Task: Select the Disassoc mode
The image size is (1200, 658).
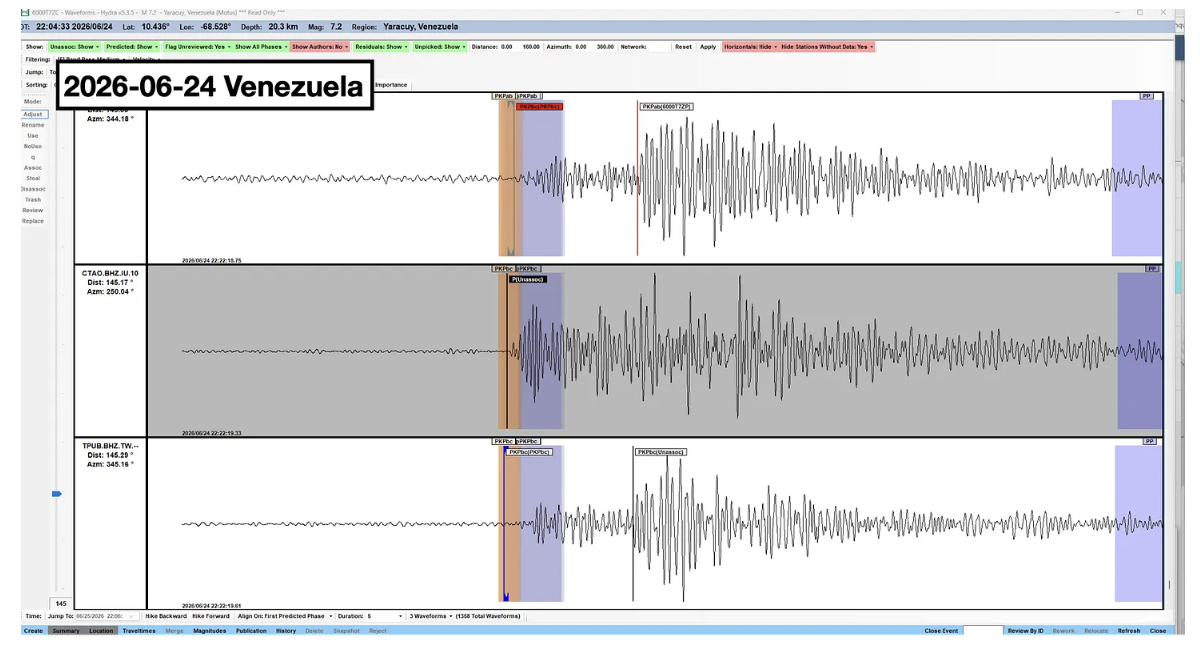Action: [33, 189]
